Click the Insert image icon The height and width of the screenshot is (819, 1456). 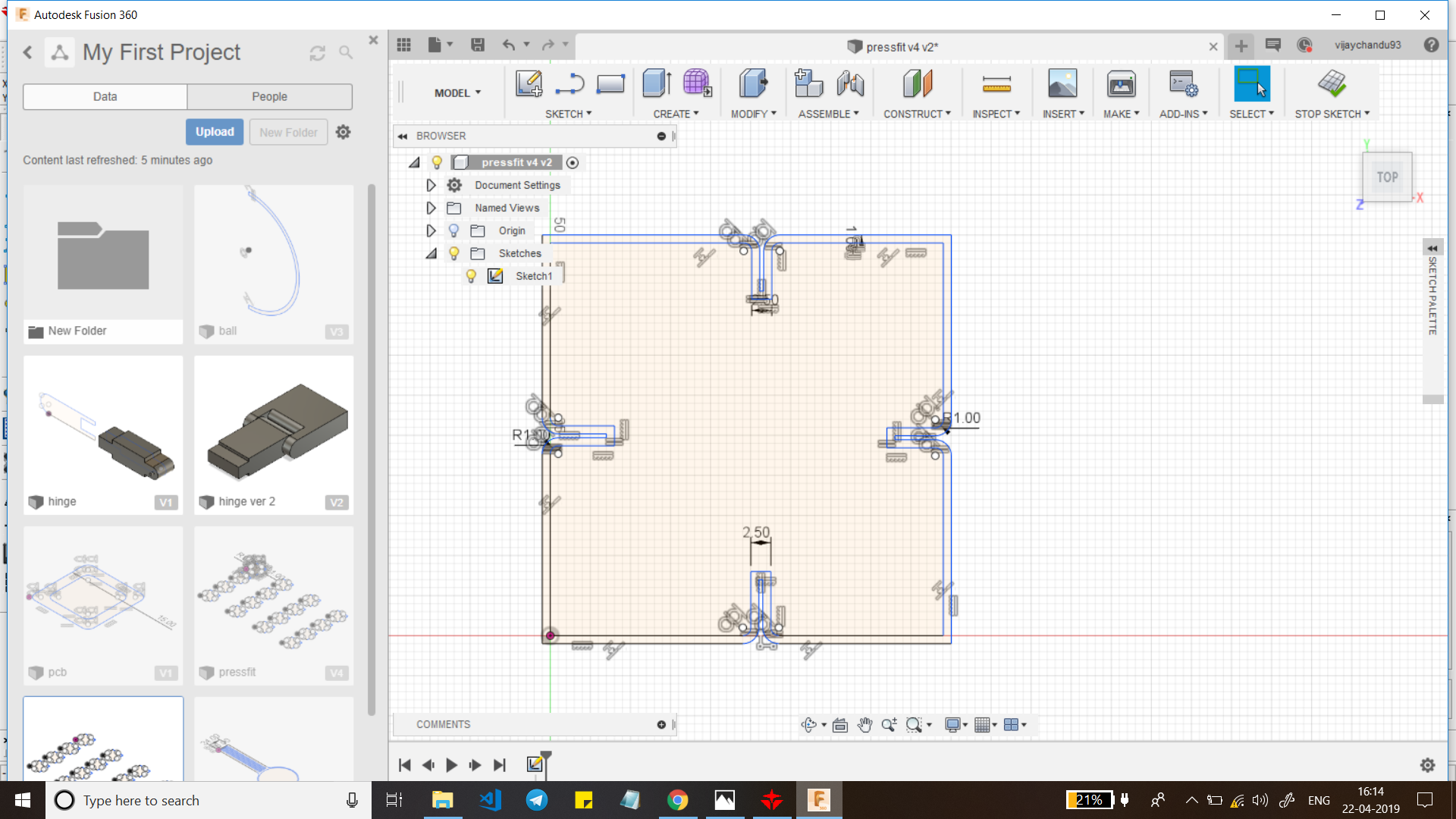1062,83
